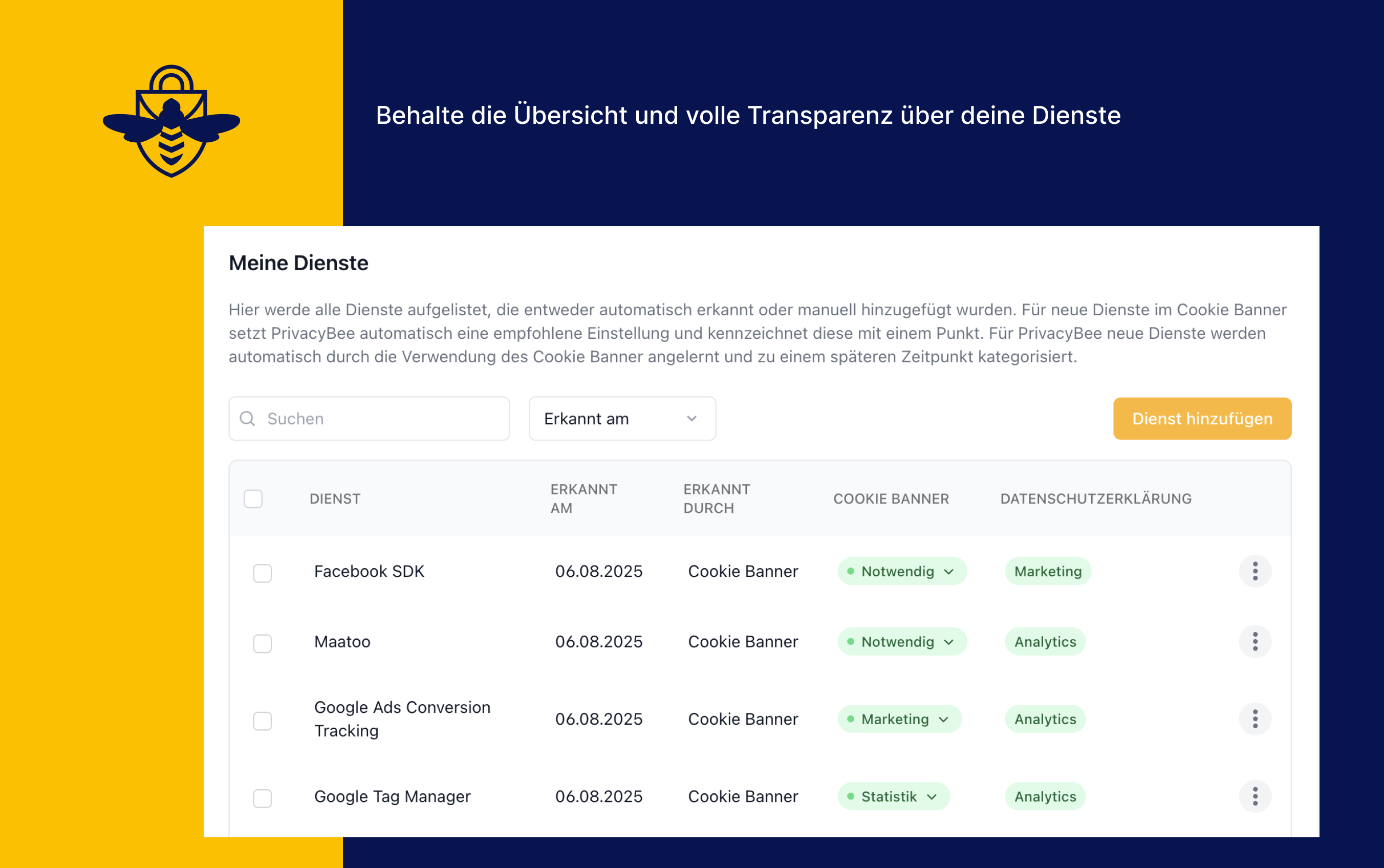Image resolution: width=1384 pixels, height=868 pixels.
Task: Toggle the select-all checkbox in table header
Action: tap(253, 499)
